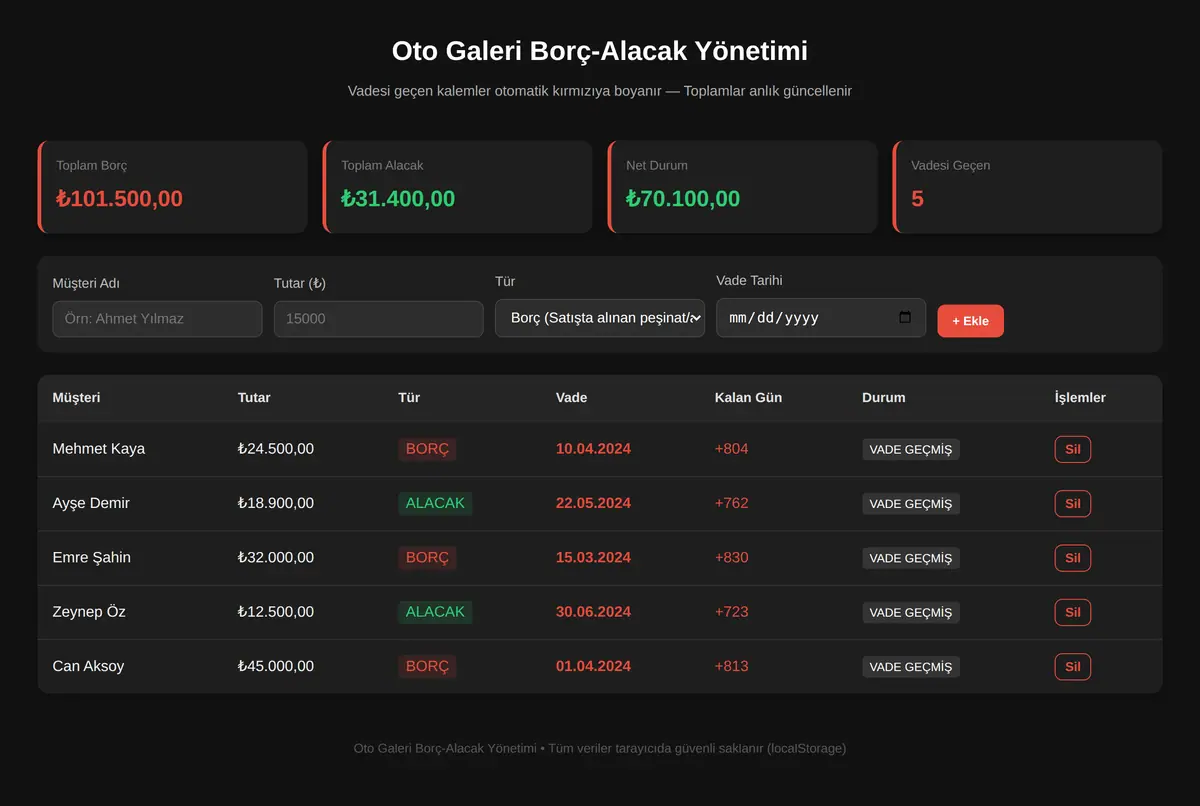Click VADE GEÇMİŞ status in Mehmet Kaya row
The width and height of the screenshot is (1200, 806).
point(911,449)
